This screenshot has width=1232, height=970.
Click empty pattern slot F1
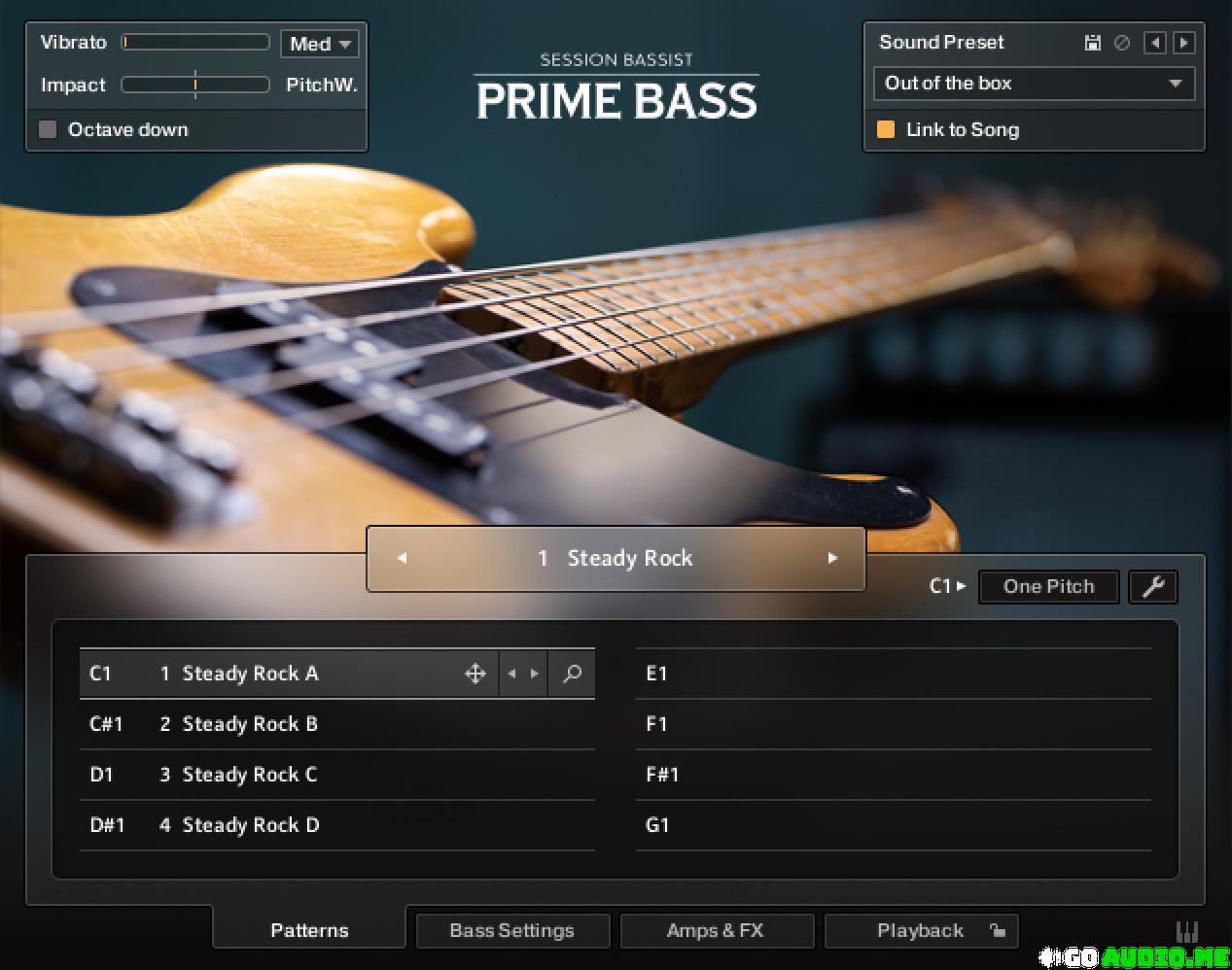coord(893,724)
